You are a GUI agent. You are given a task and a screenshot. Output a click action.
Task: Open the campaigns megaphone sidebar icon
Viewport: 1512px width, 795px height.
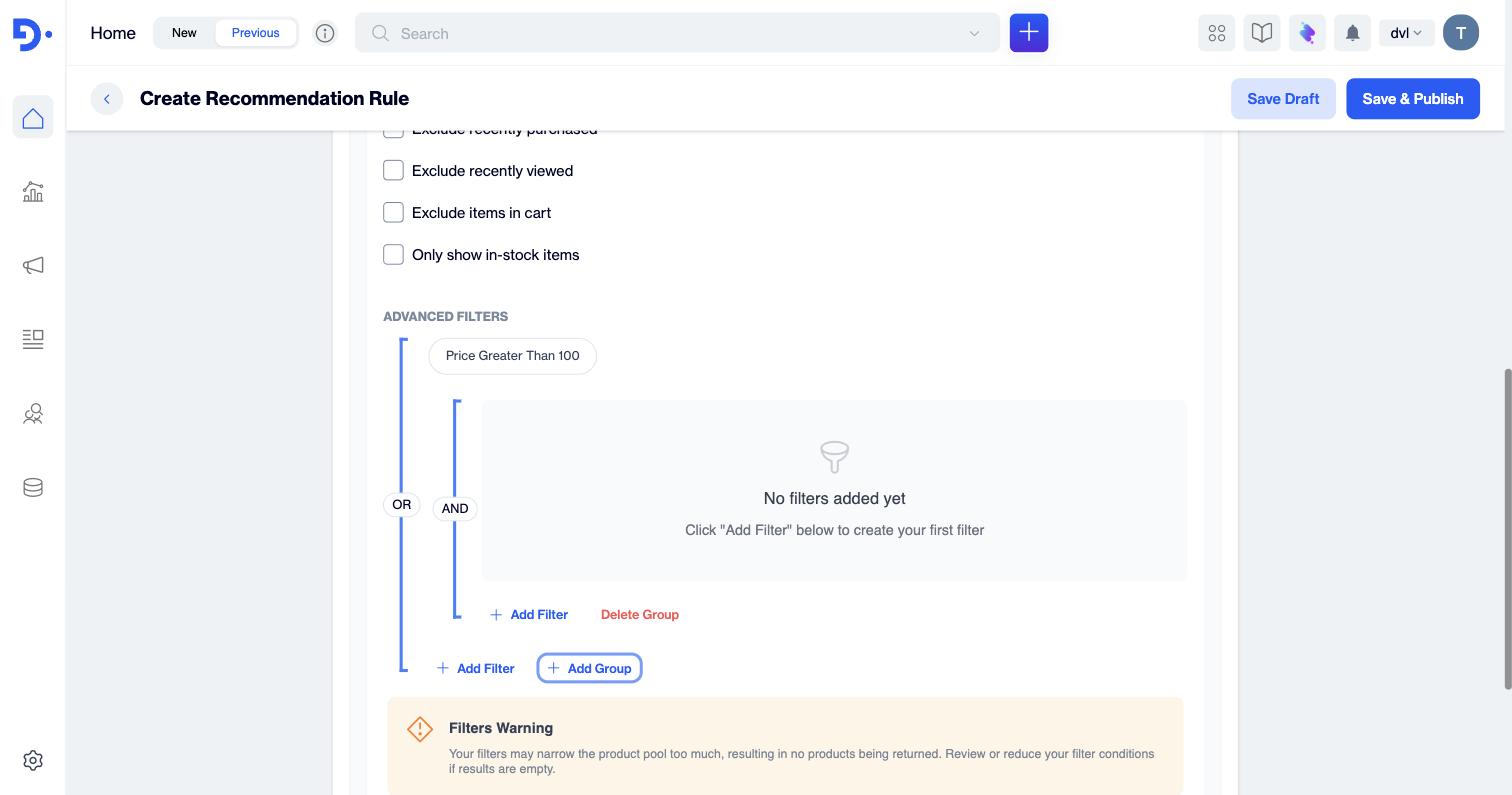[33, 265]
